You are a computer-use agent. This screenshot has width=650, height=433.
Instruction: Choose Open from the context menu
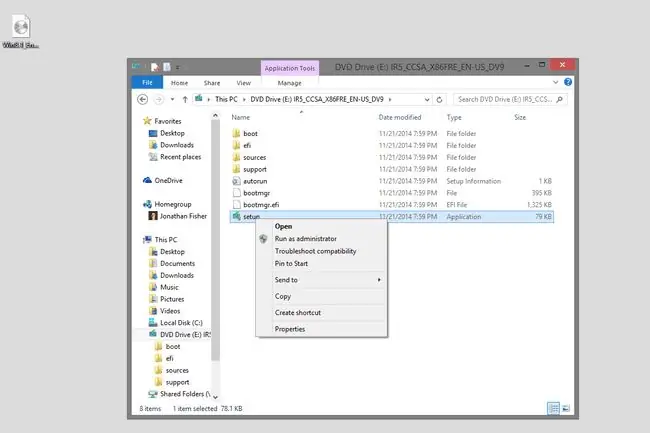(322, 226)
